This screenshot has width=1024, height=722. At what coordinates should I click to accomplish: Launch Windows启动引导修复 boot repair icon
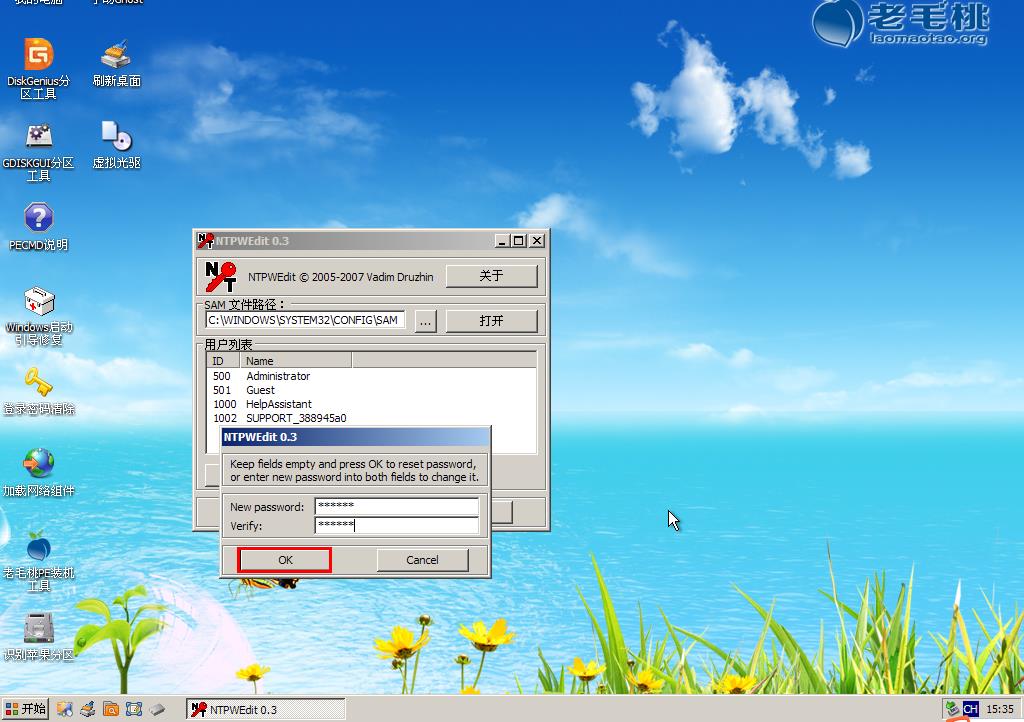pyautogui.click(x=38, y=302)
